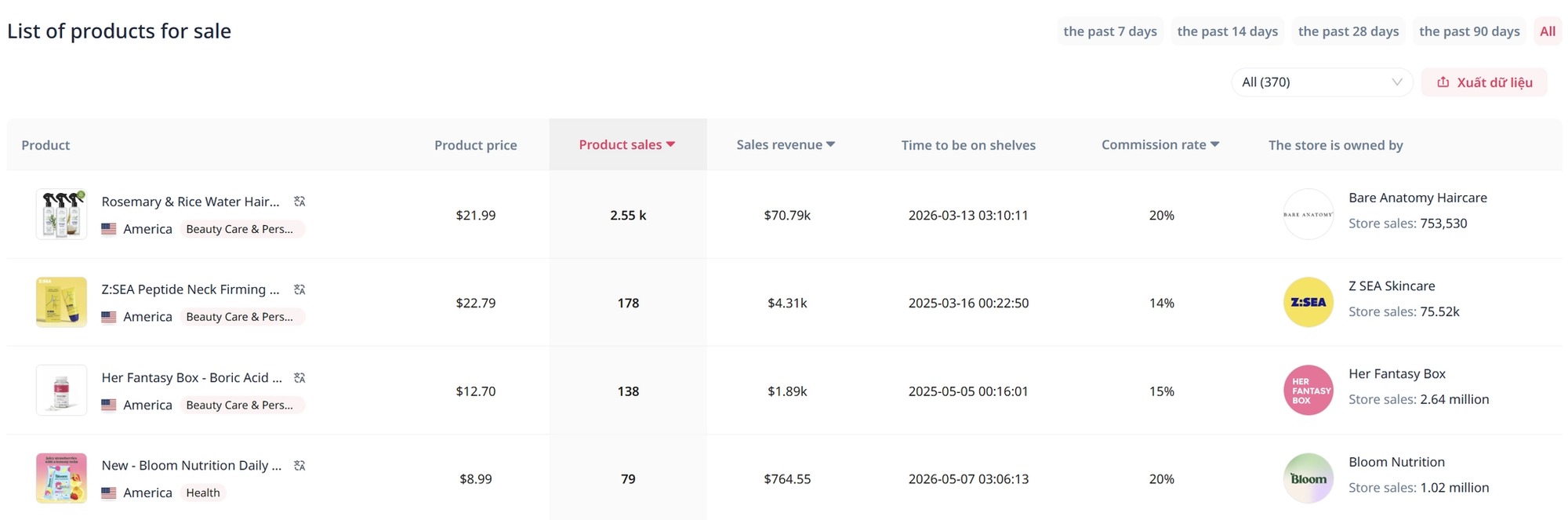Open the Bloom Nutrition store logo
1568x520 pixels.
pos(1308,478)
